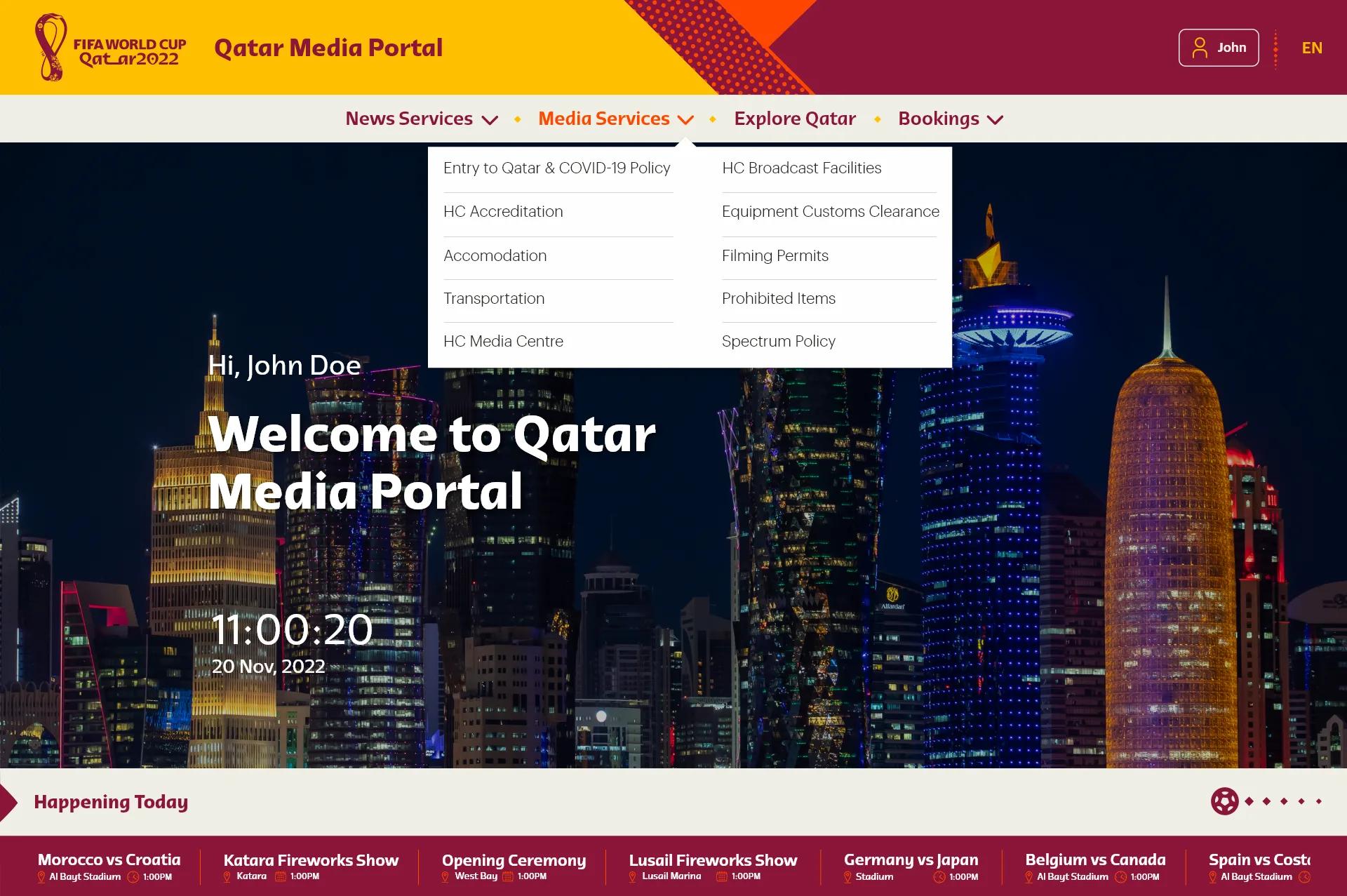Viewport: 1347px width, 896px height.
Task: Expand the News Services chevron
Action: coord(490,120)
